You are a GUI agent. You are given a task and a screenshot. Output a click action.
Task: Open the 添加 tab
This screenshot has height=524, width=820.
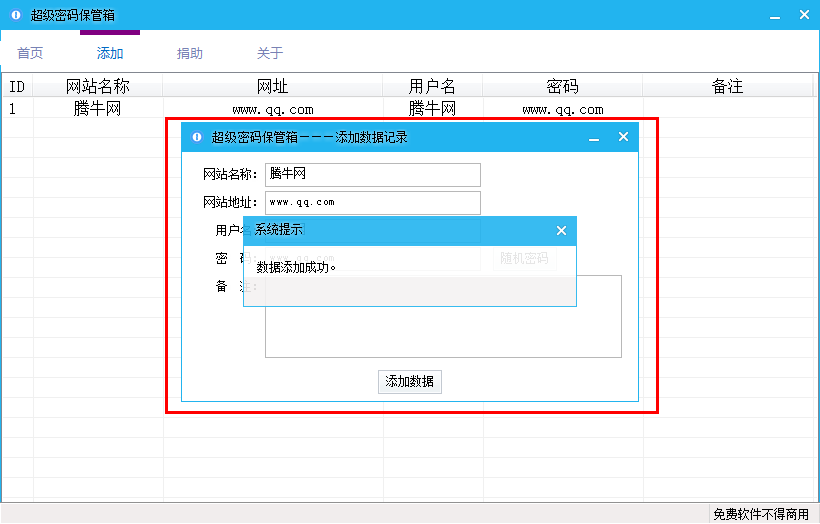pos(110,53)
